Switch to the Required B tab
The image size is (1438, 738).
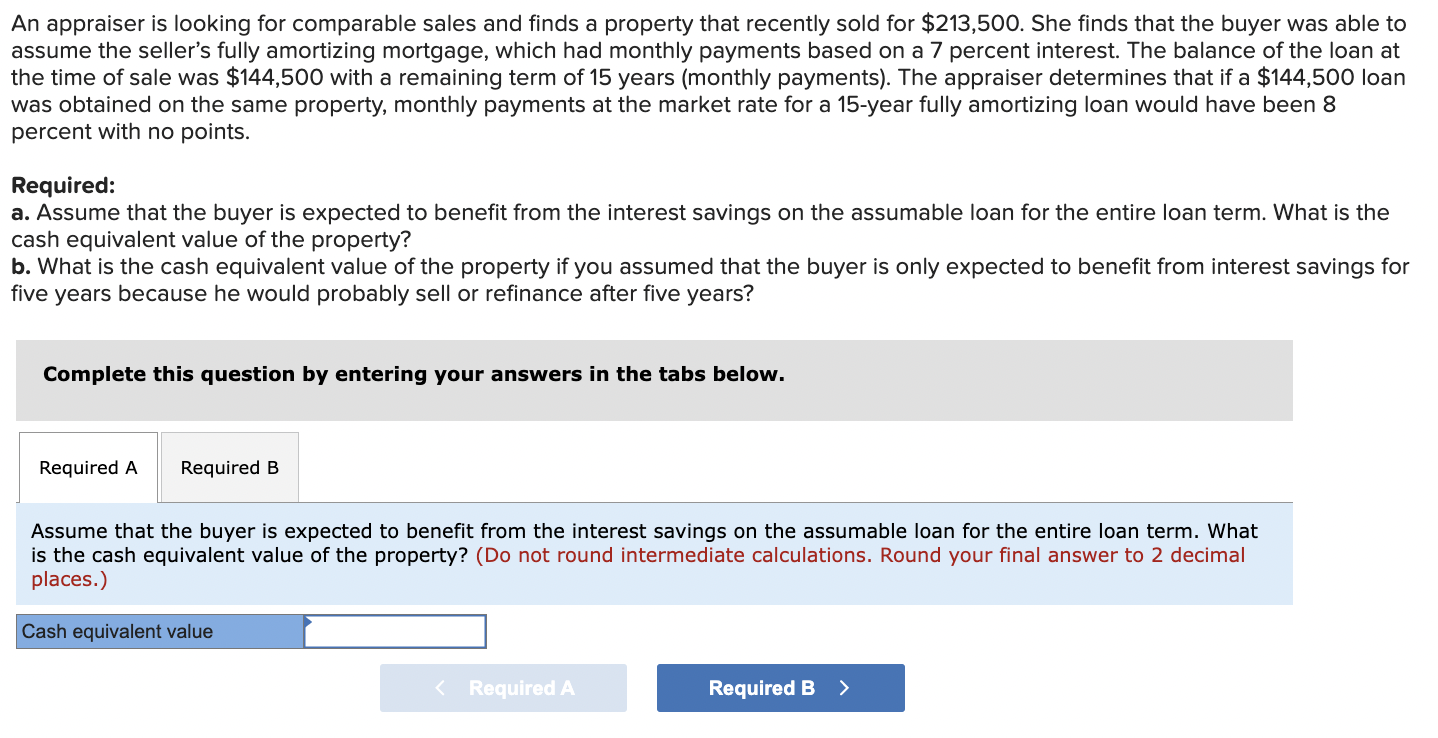pyautogui.click(x=229, y=467)
